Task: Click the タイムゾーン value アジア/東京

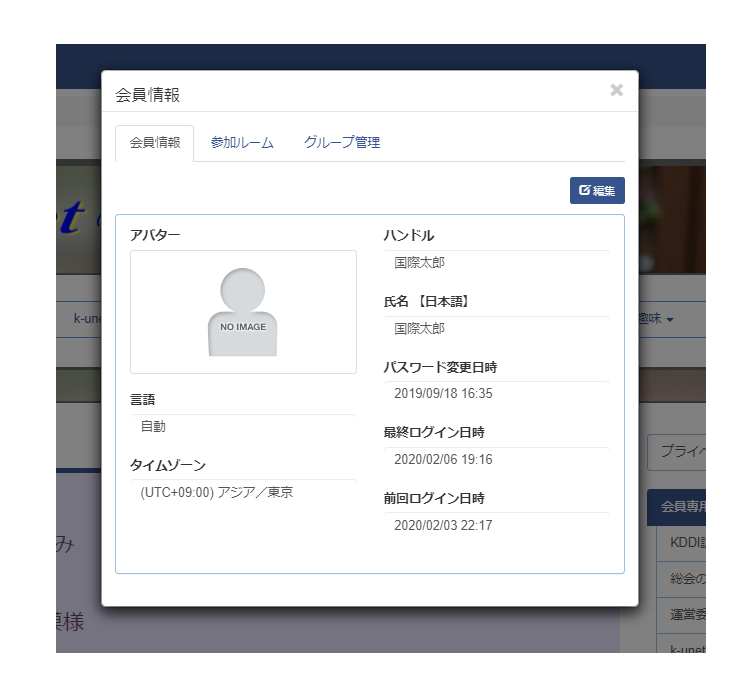Action: coord(217,492)
